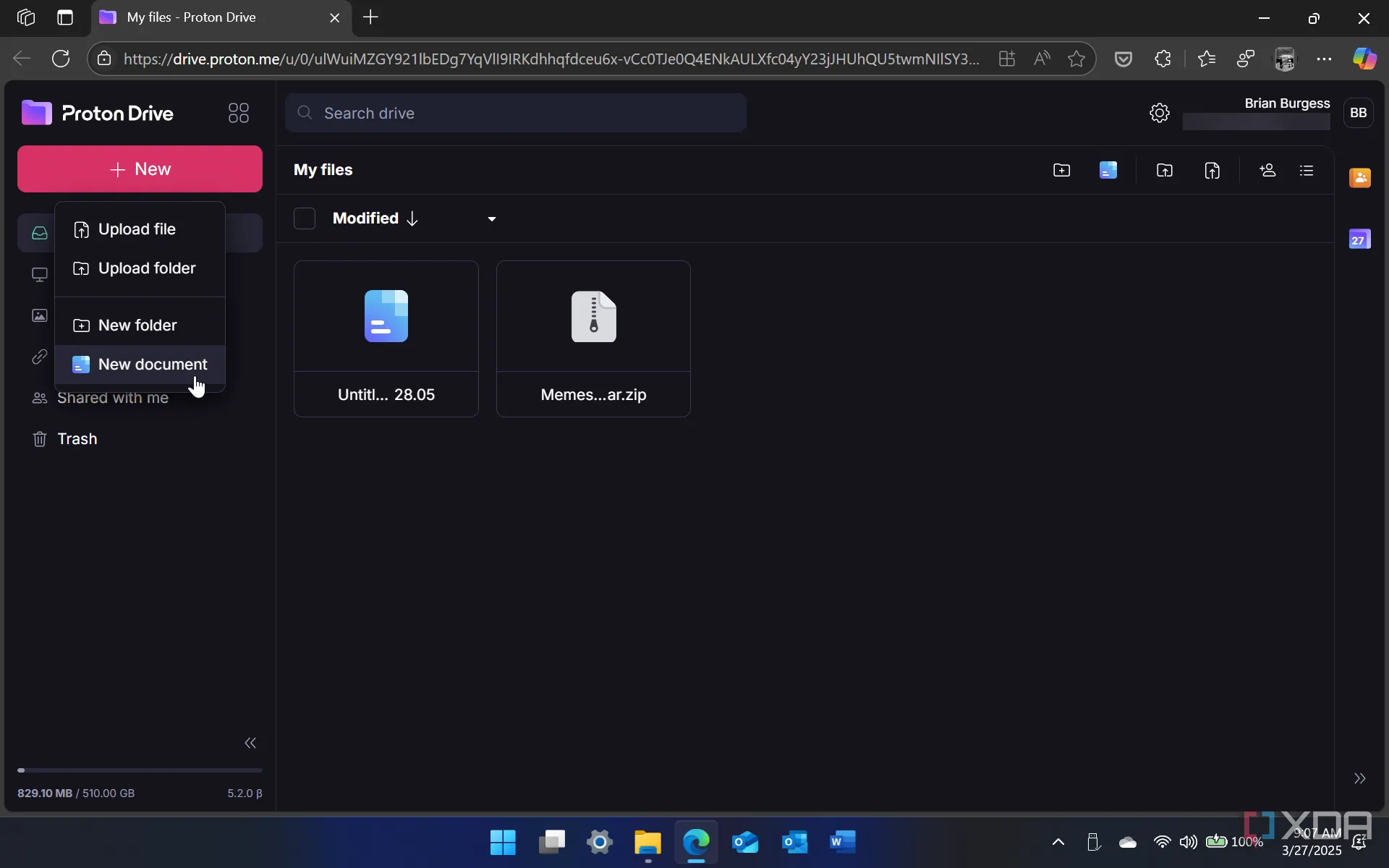Open the browser favorites list icon
This screenshot has height=868, width=1389.
click(x=1206, y=59)
